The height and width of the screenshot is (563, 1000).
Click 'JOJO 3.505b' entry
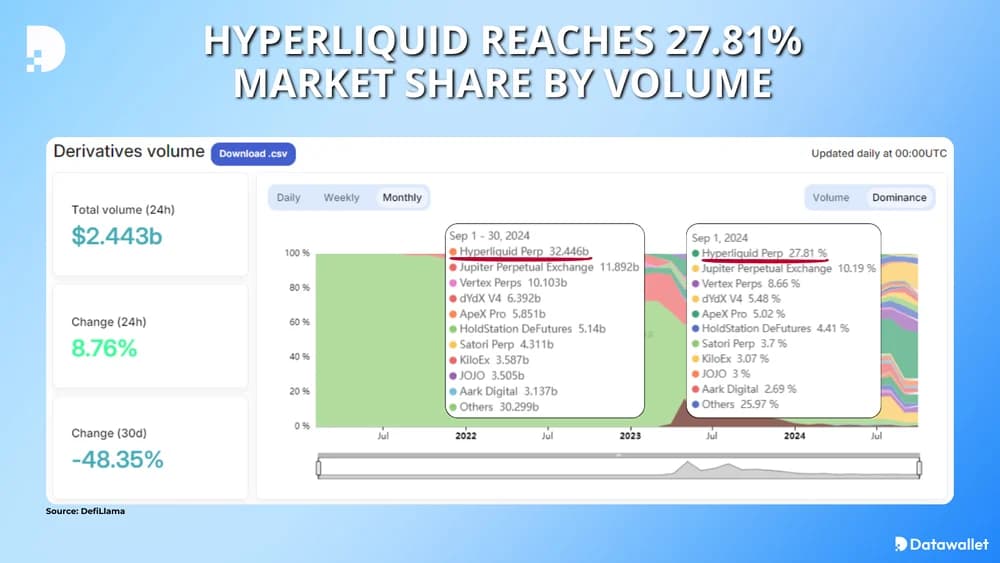tap(487, 376)
